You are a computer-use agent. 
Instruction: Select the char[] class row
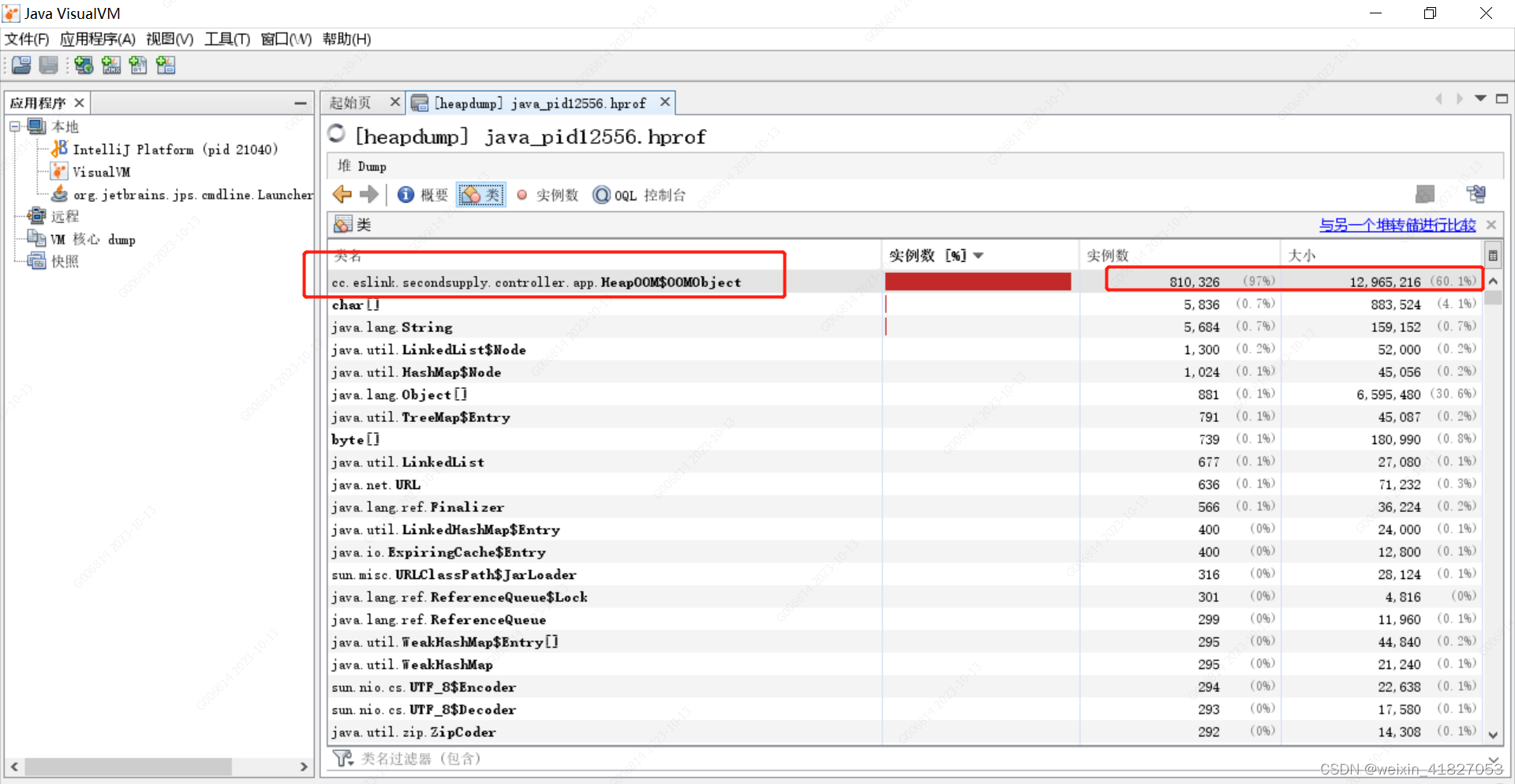[x=906, y=304]
